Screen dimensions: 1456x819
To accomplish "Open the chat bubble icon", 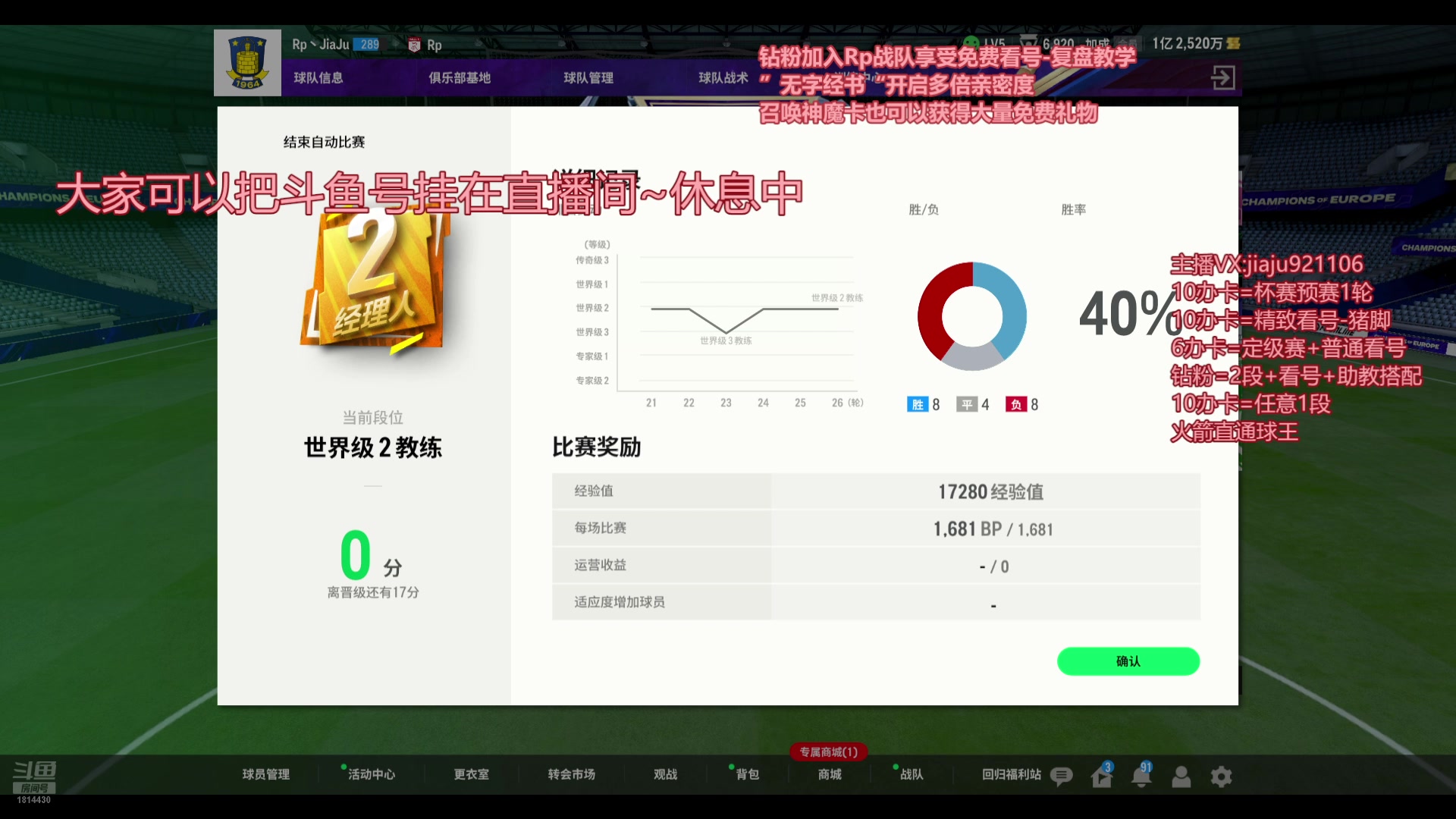I will pos(1062,776).
